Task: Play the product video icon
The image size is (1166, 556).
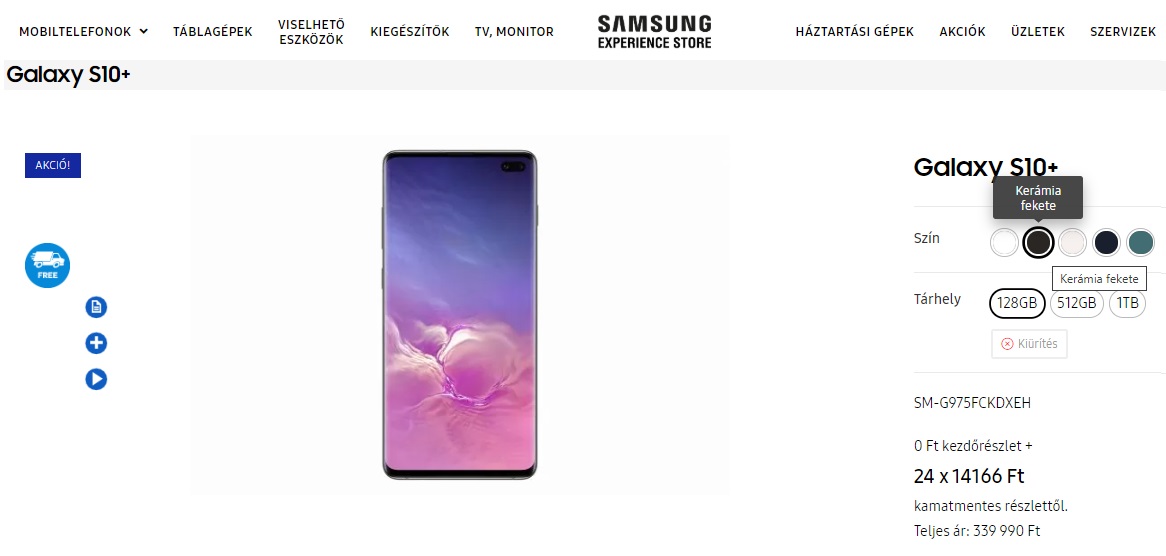Action: pyautogui.click(x=96, y=380)
